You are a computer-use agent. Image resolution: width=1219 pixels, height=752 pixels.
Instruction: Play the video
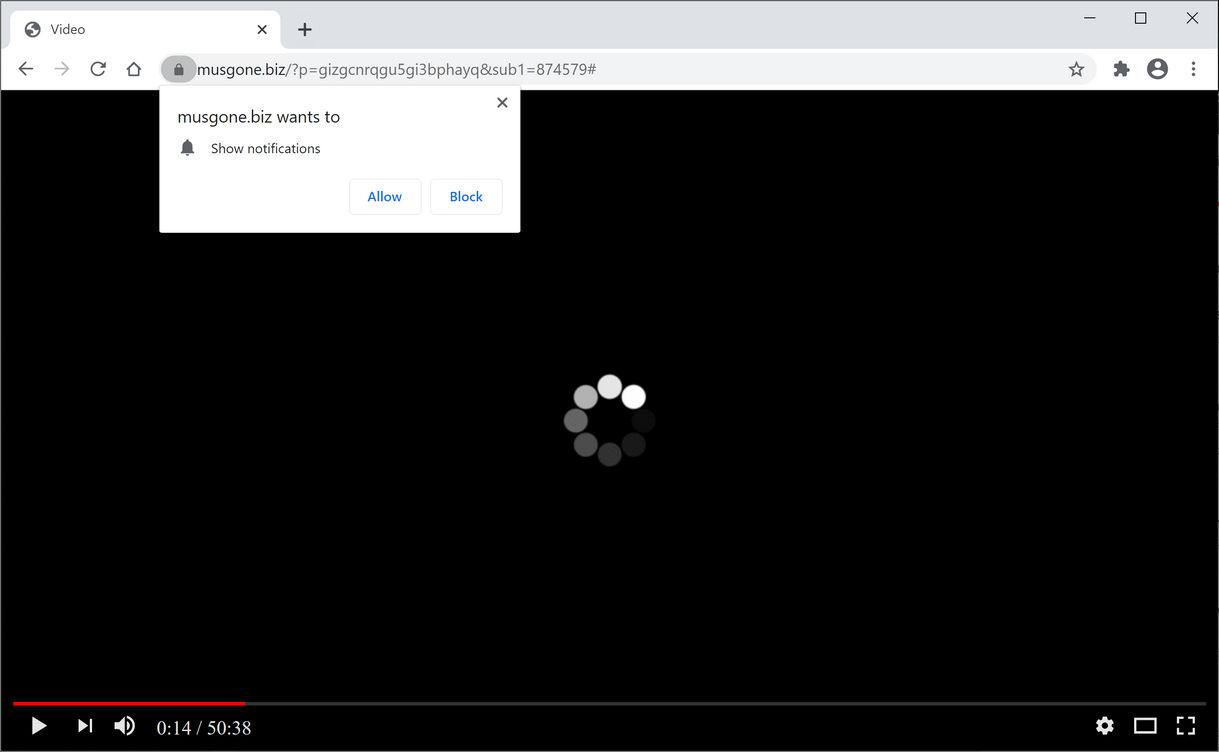(x=38, y=726)
